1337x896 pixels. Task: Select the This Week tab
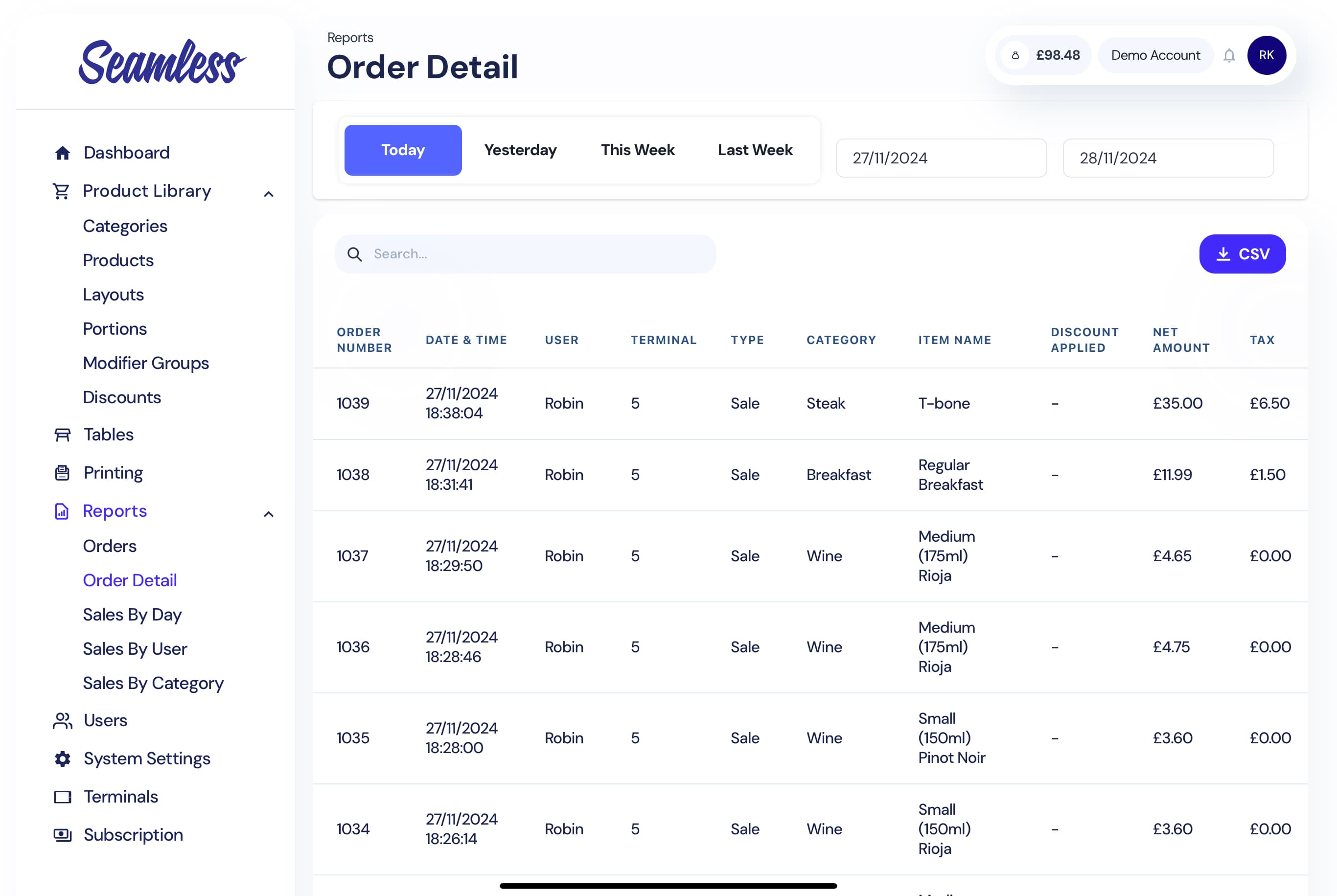coord(637,150)
